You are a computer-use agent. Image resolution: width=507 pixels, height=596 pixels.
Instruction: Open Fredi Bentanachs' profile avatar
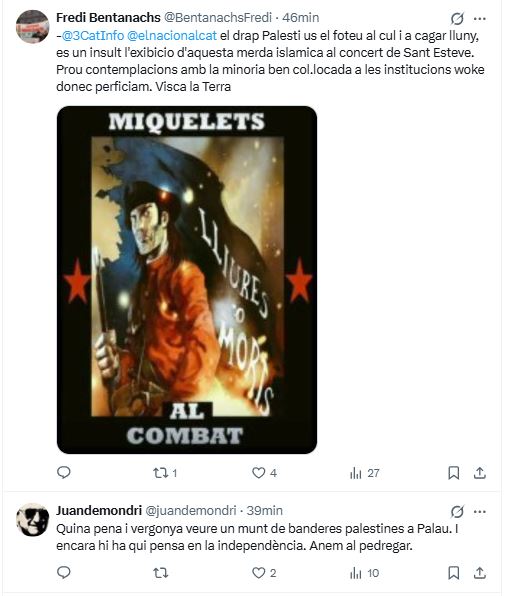pyautogui.click(x=32, y=27)
